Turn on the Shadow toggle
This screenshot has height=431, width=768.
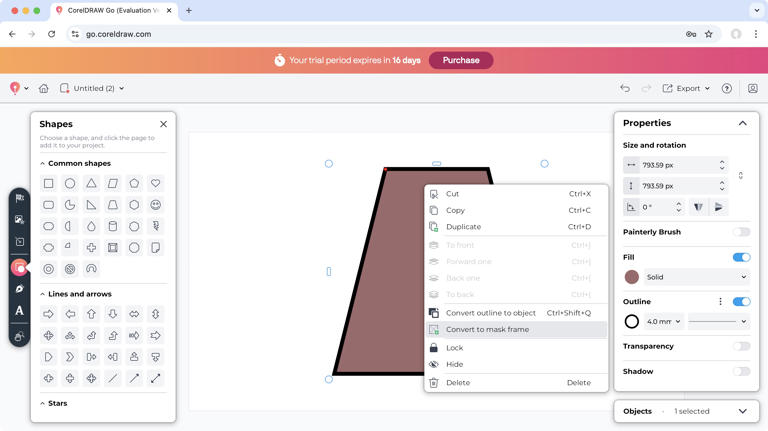(741, 371)
